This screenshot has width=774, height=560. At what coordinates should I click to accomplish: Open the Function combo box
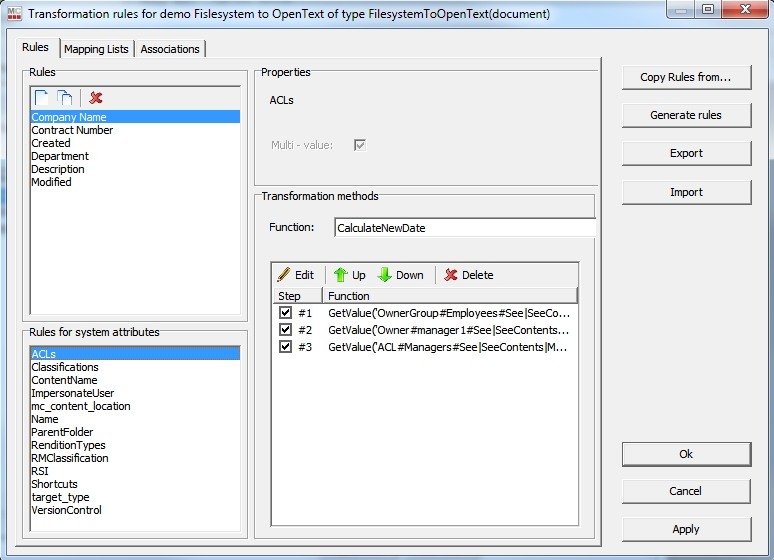(x=464, y=228)
